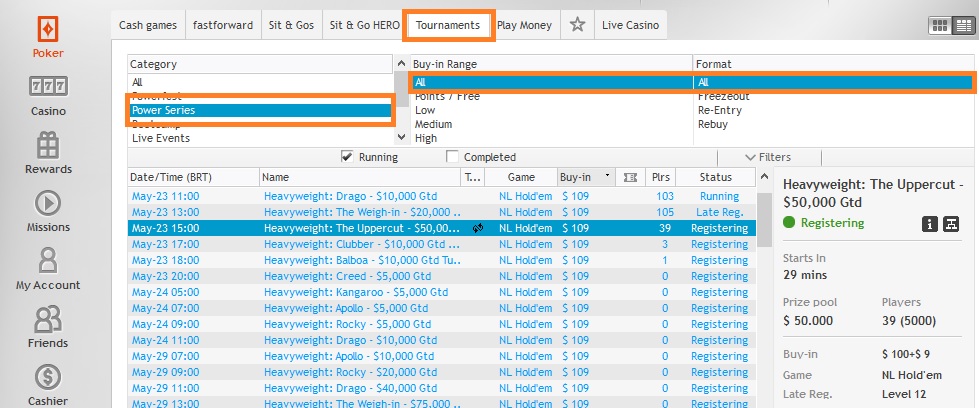Click Running status of Drago row
This screenshot has height=408, width=979.
pyautogui.click(x=719, y=196)
